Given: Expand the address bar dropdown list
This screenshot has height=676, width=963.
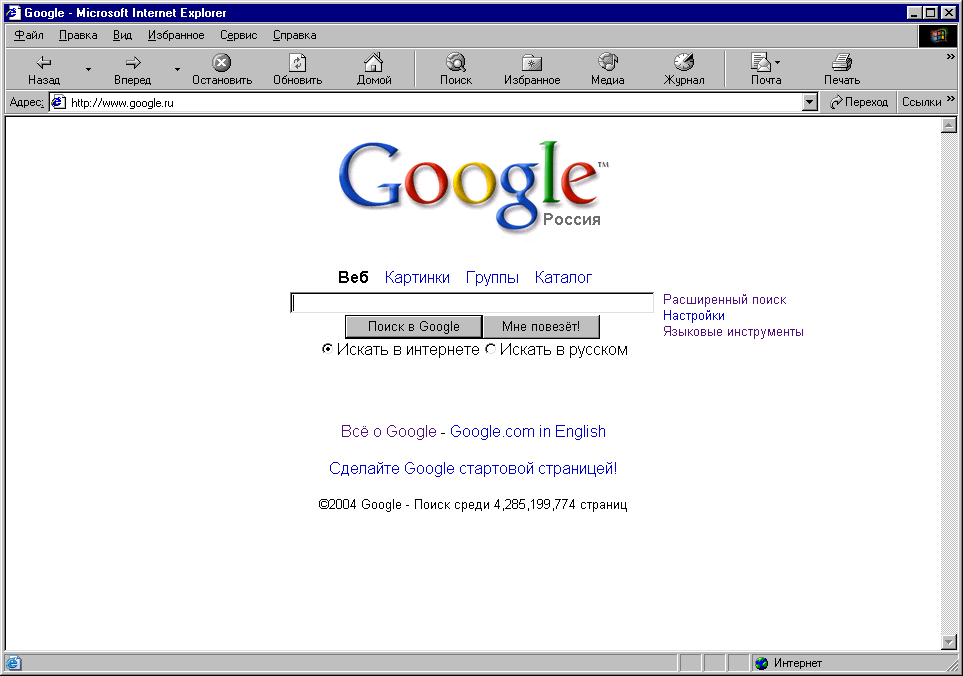Looking at the screenshot, I should click(x=810, y=102).
